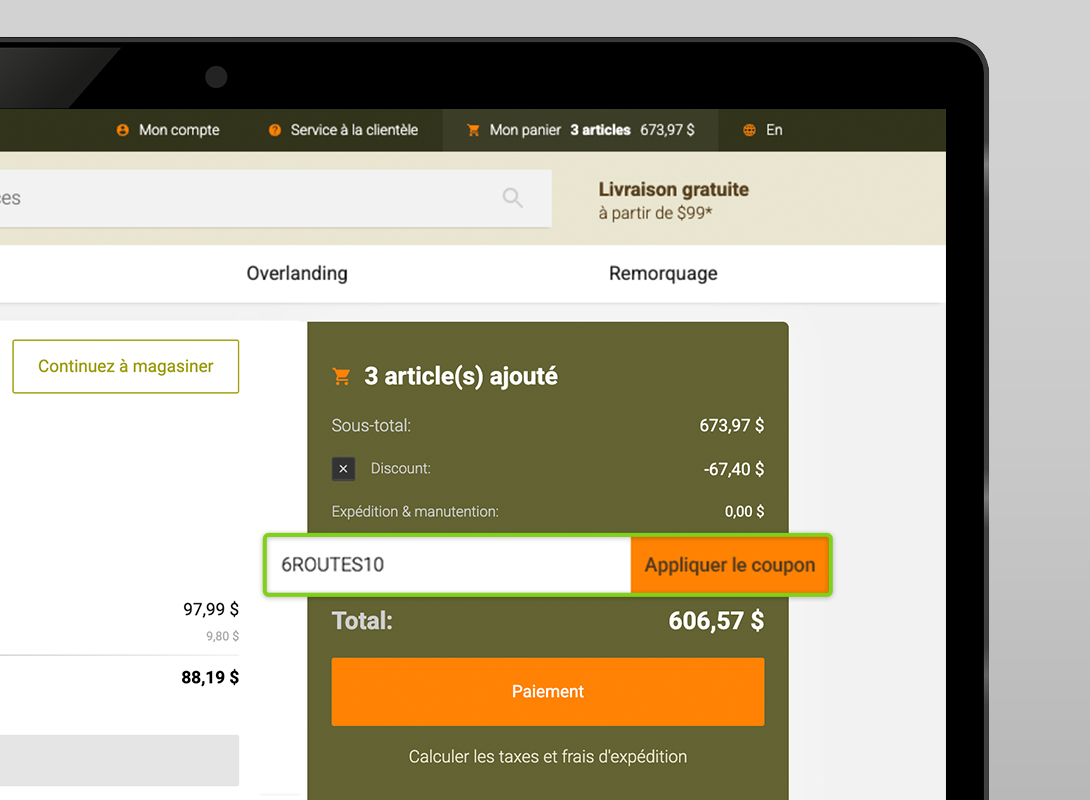1090x800 pixels.
Task: Focus the search input field
Action: coord(250,198)
